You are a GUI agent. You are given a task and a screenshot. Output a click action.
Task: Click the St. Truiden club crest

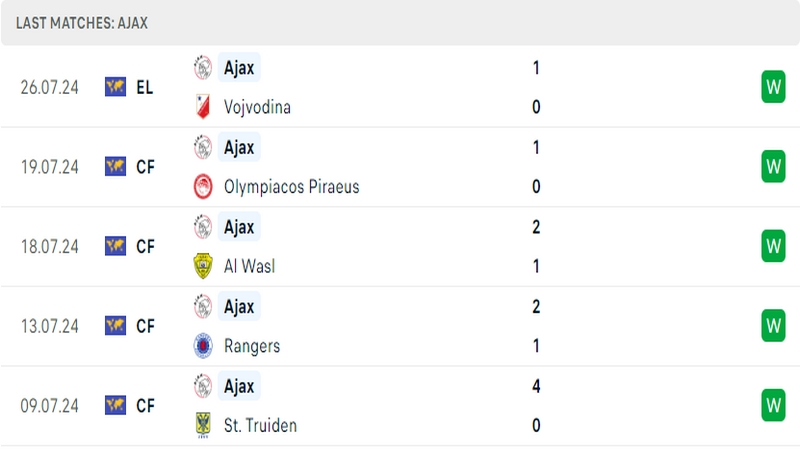[203, 426]
